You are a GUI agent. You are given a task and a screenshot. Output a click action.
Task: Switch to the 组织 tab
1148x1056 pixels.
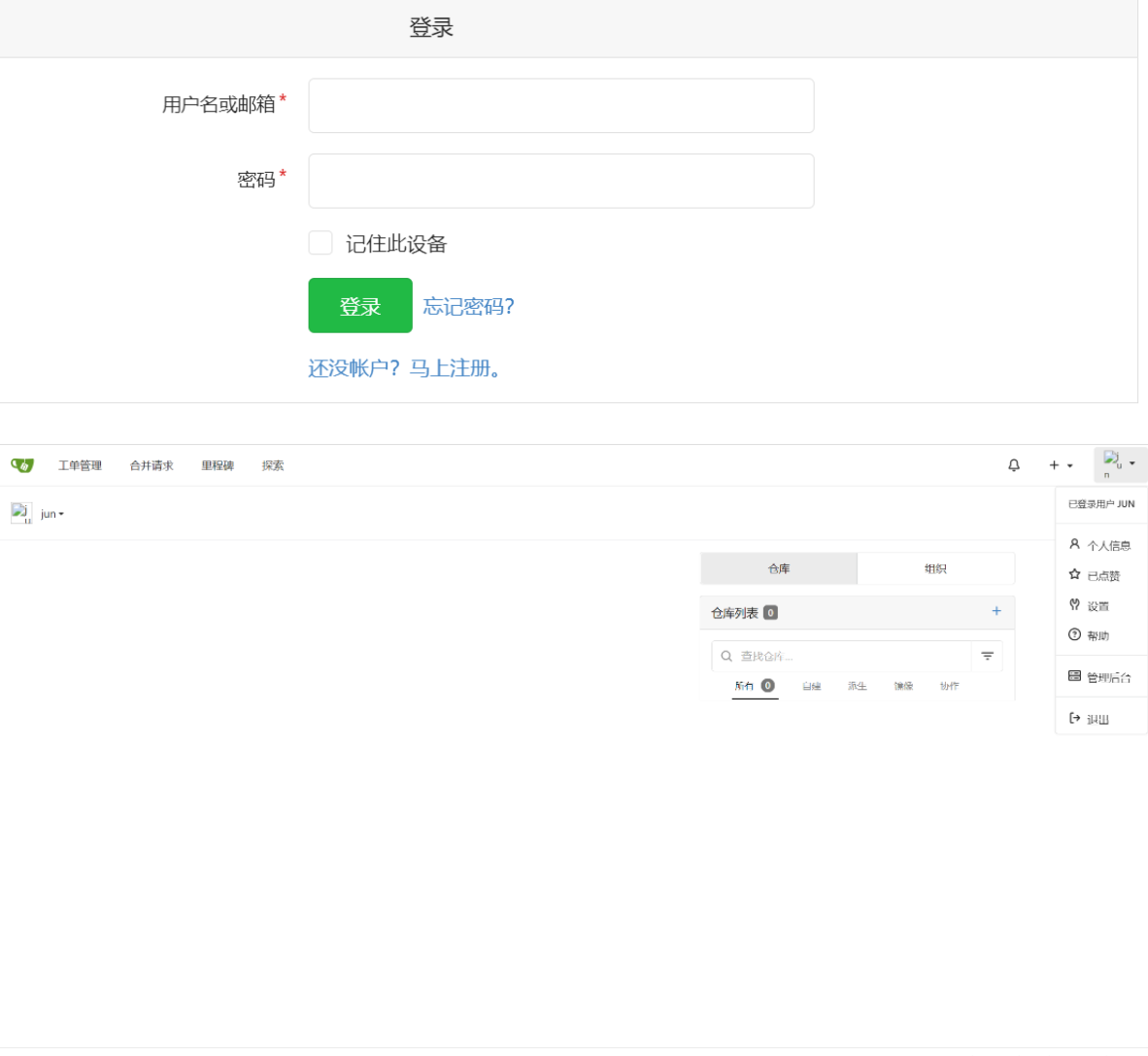935,568
